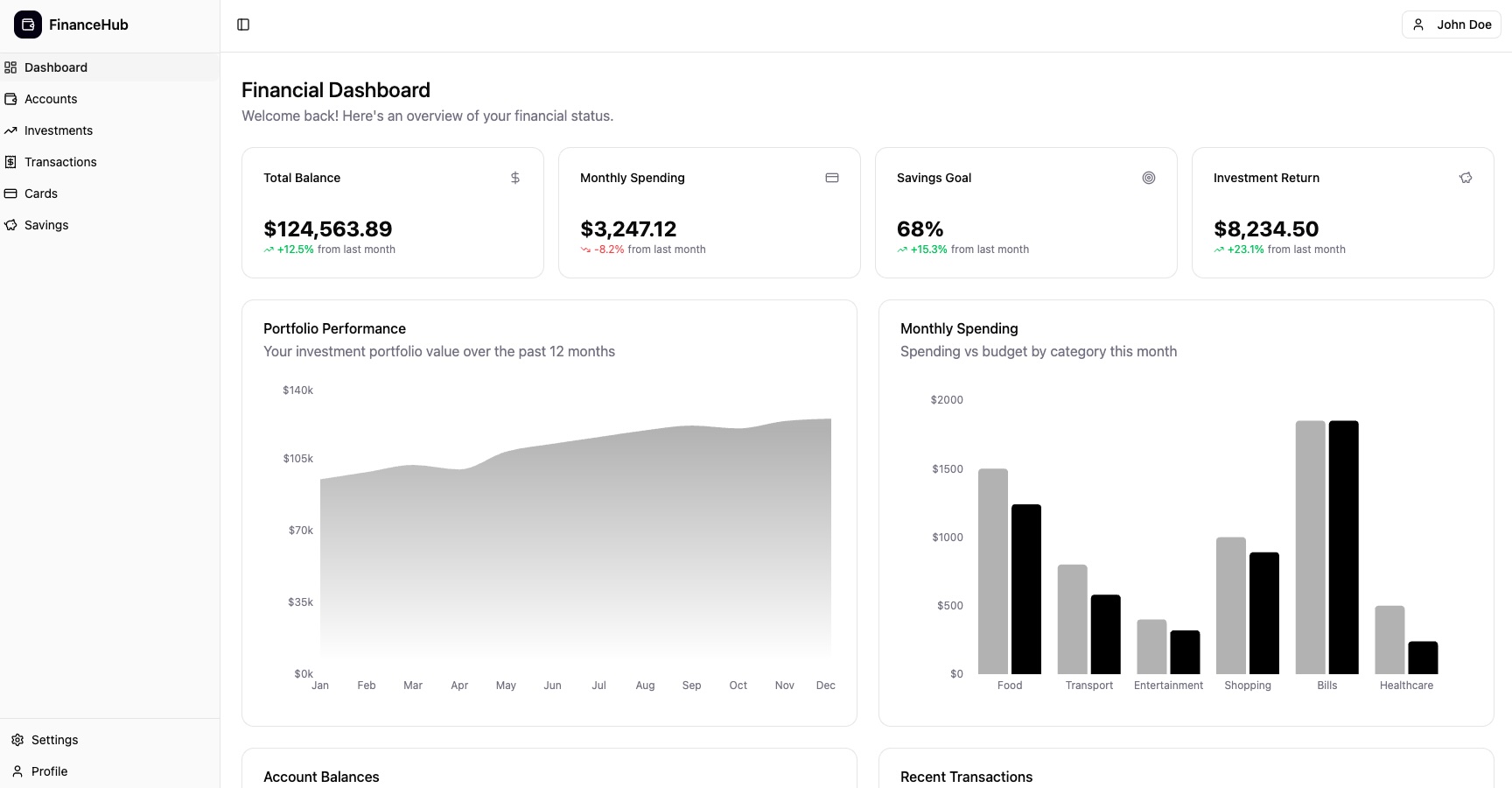Navigate to Savings in the sidebar

(46, 225)
